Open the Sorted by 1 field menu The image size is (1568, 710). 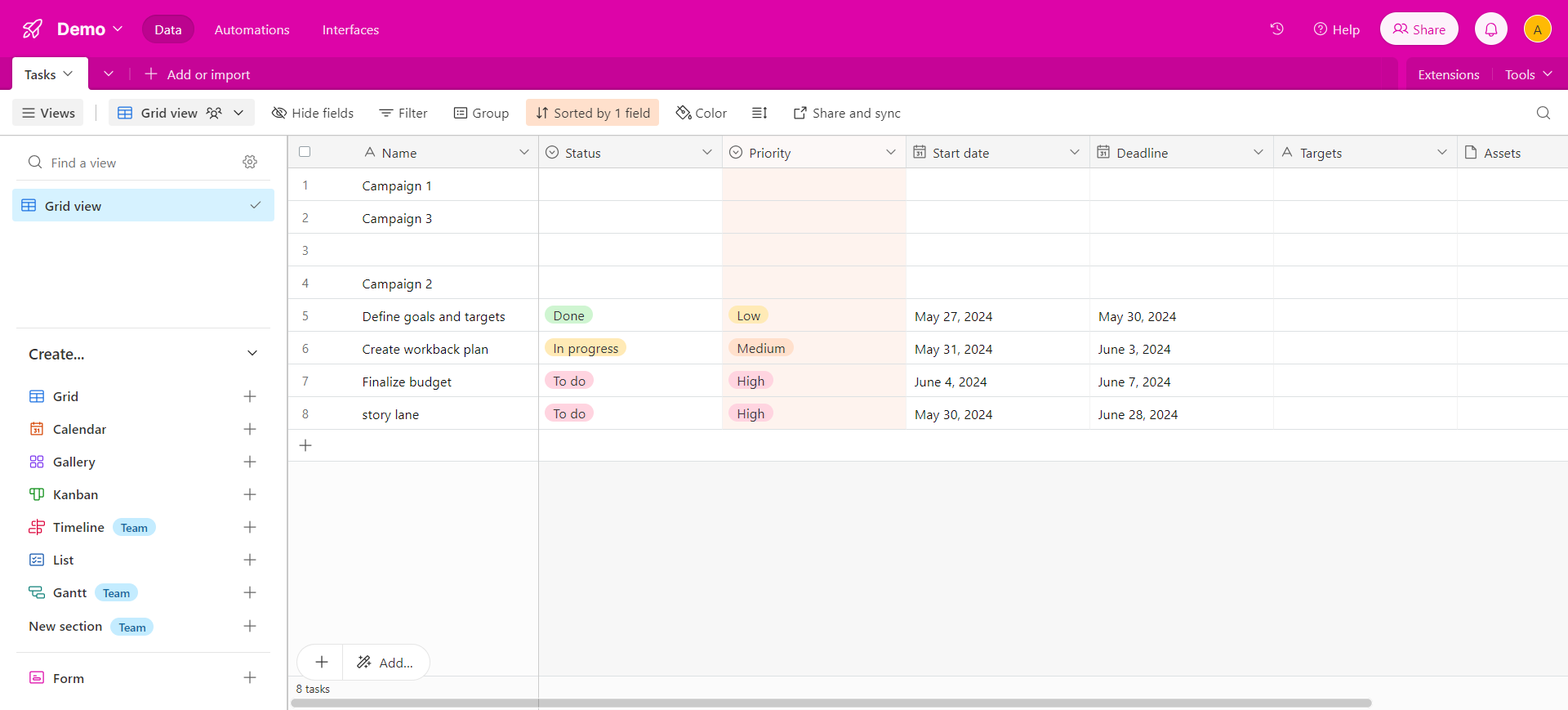point(593,113)
